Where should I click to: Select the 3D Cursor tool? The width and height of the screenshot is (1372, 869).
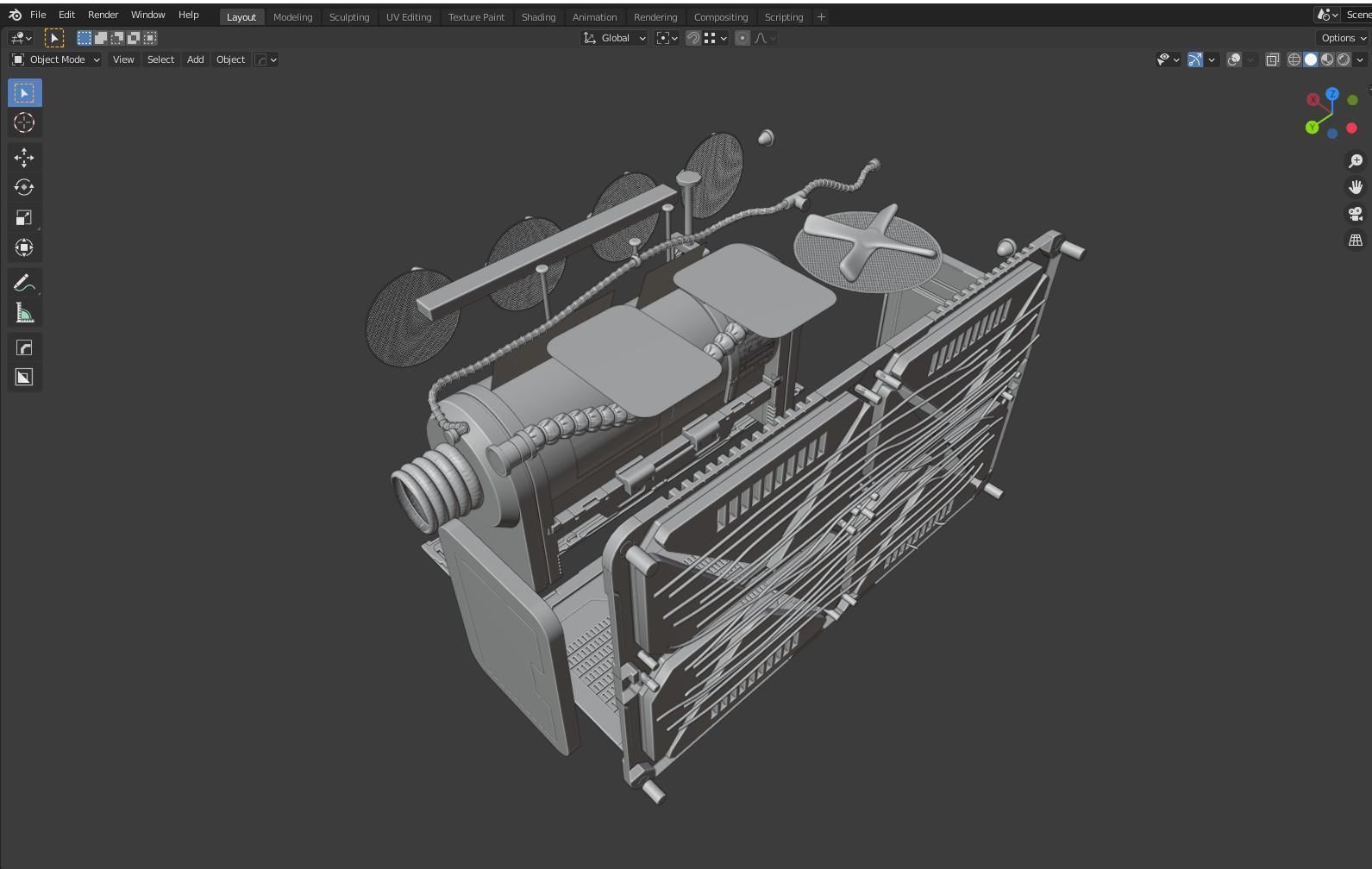click(x=24, y=123)
